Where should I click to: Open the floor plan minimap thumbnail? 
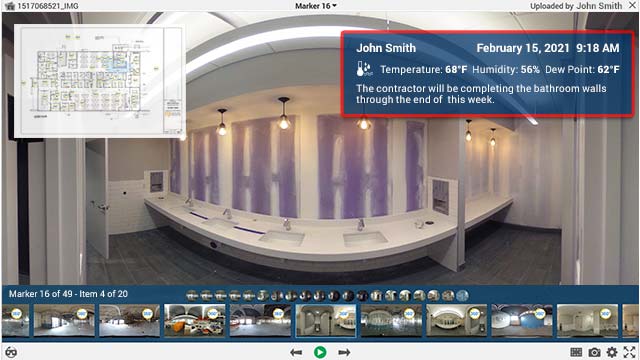(x=100, y=80)
